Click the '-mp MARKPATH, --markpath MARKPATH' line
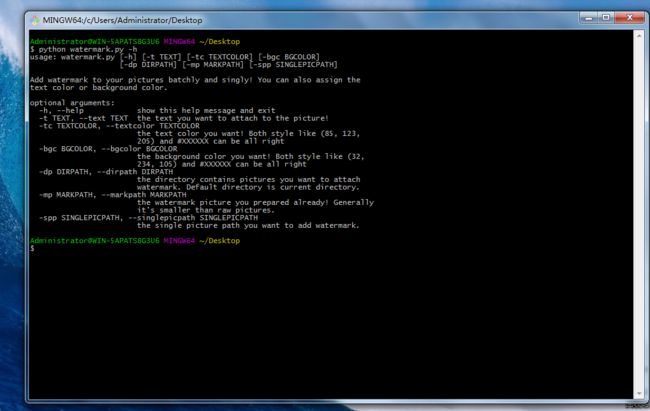Viewport: 650px width, 411px height. pos(113,195)
